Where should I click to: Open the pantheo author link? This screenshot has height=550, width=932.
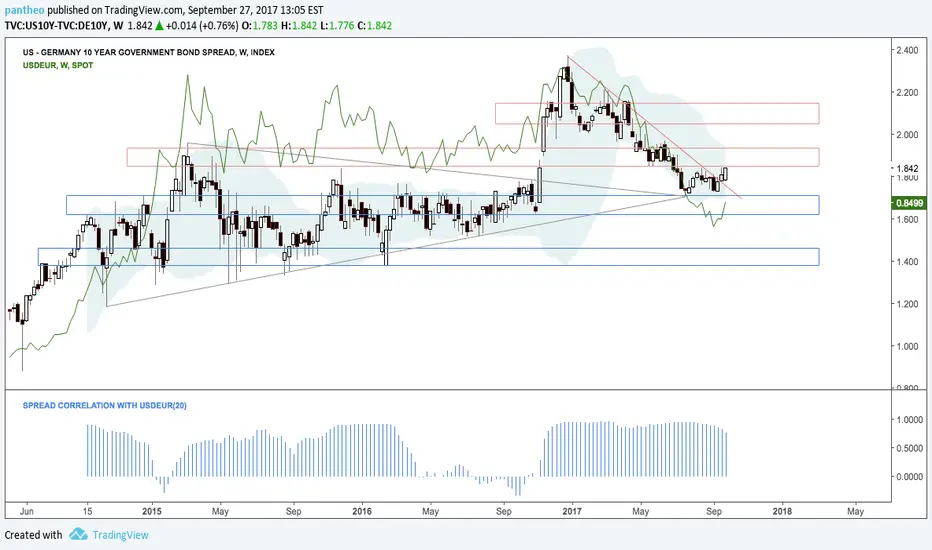coord(24,10)
